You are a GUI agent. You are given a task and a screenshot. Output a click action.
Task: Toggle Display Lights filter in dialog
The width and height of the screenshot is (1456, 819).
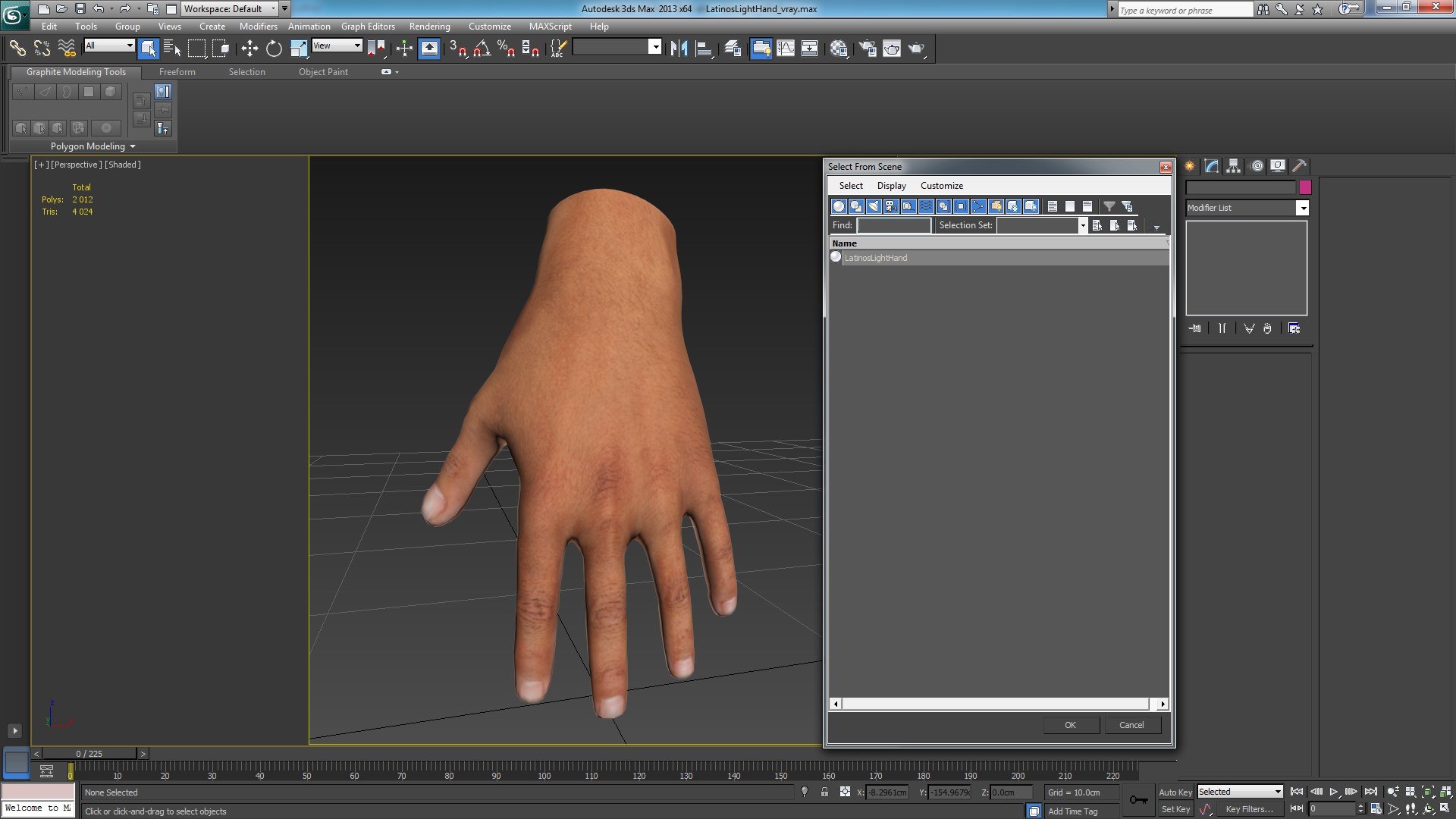(874, 206)
